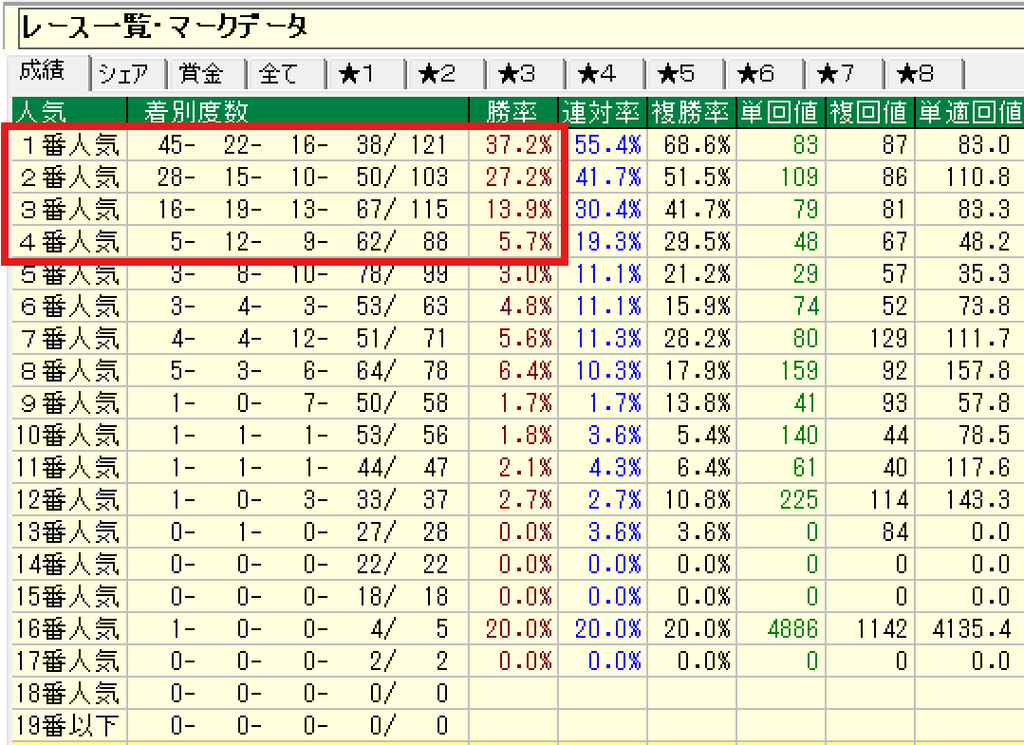The width and height of the screenshot is (1024, 745).
Task: Select the 7番人気 row label
Action: [70, 339]
